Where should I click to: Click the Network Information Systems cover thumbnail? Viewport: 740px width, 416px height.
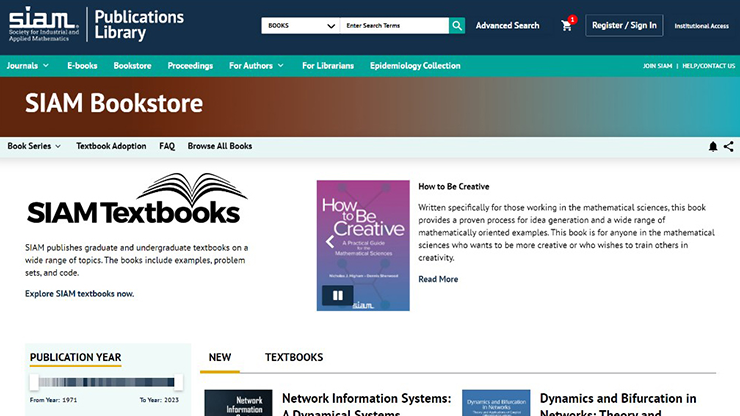238,403
